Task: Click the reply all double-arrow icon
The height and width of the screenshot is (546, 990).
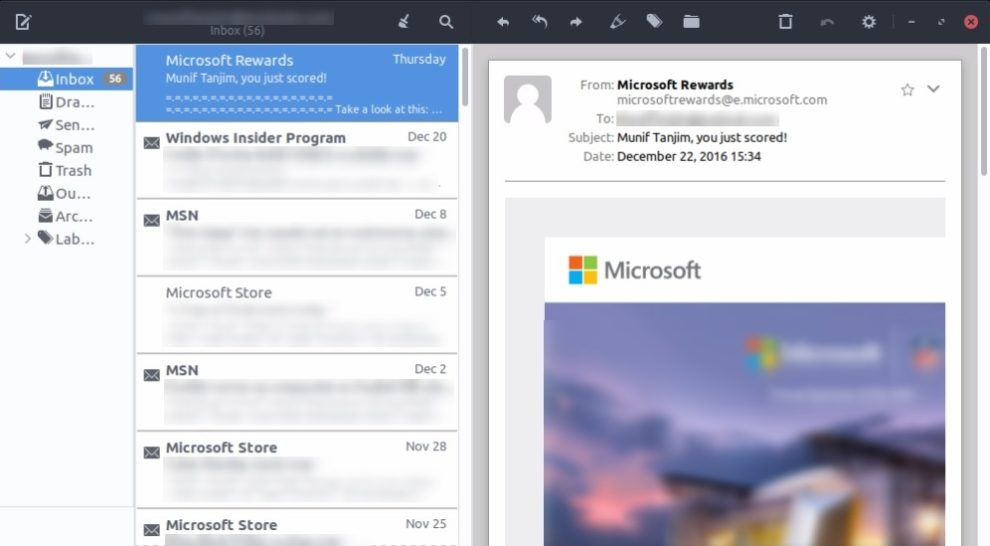Action: (x=539, y=22)
